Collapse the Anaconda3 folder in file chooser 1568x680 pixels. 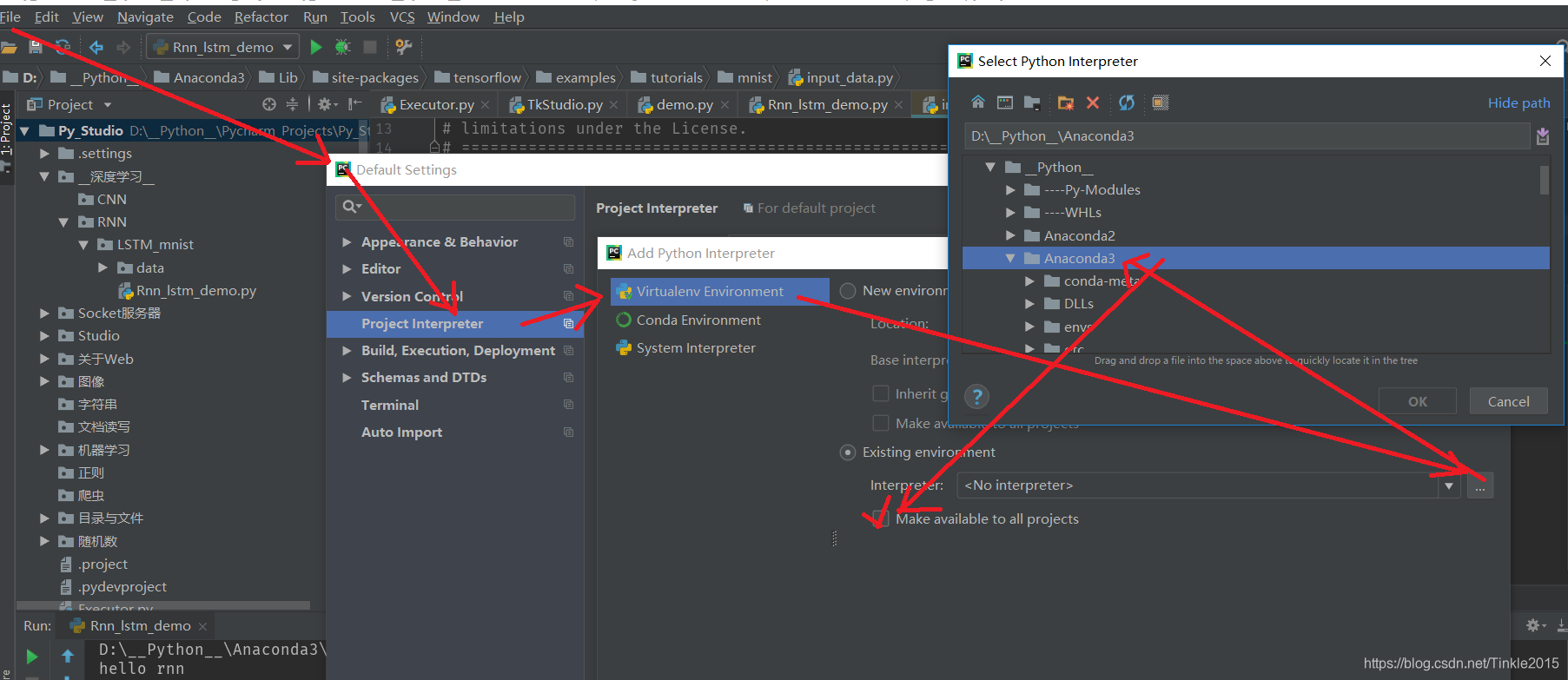(1010, 259)
